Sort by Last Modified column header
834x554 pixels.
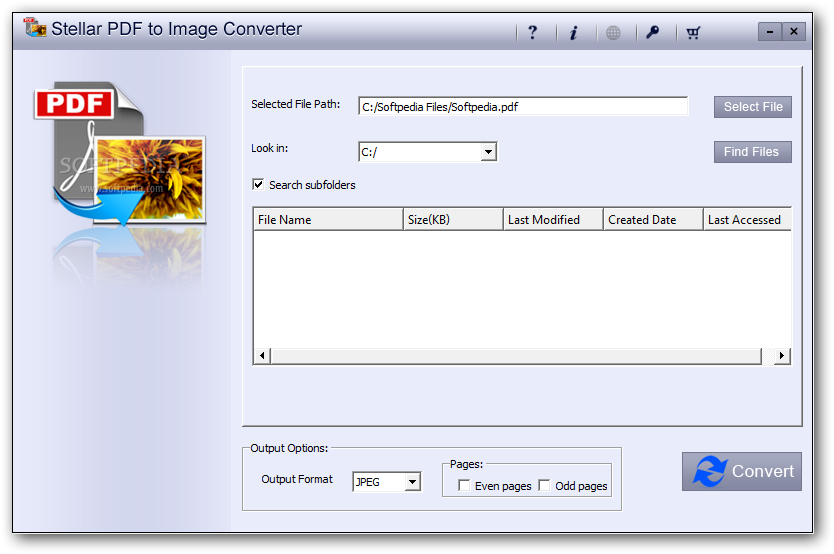[553, 220]
